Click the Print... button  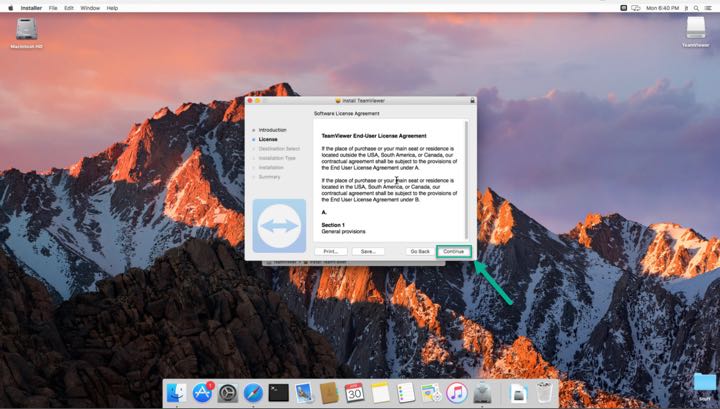coord(331,252)
